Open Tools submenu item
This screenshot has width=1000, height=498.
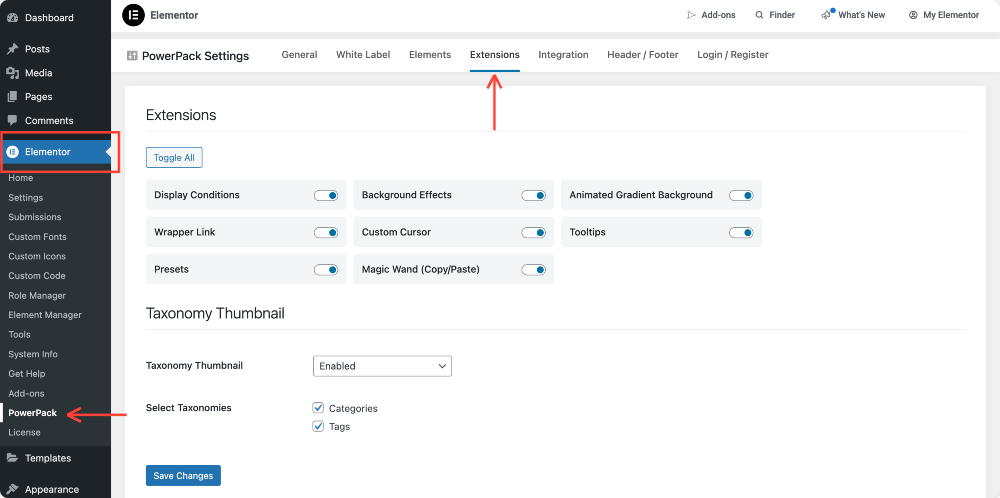19,334
